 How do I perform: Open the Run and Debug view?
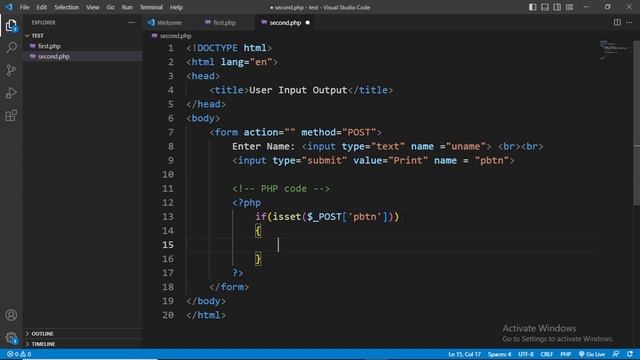click(x=11, y=93)
